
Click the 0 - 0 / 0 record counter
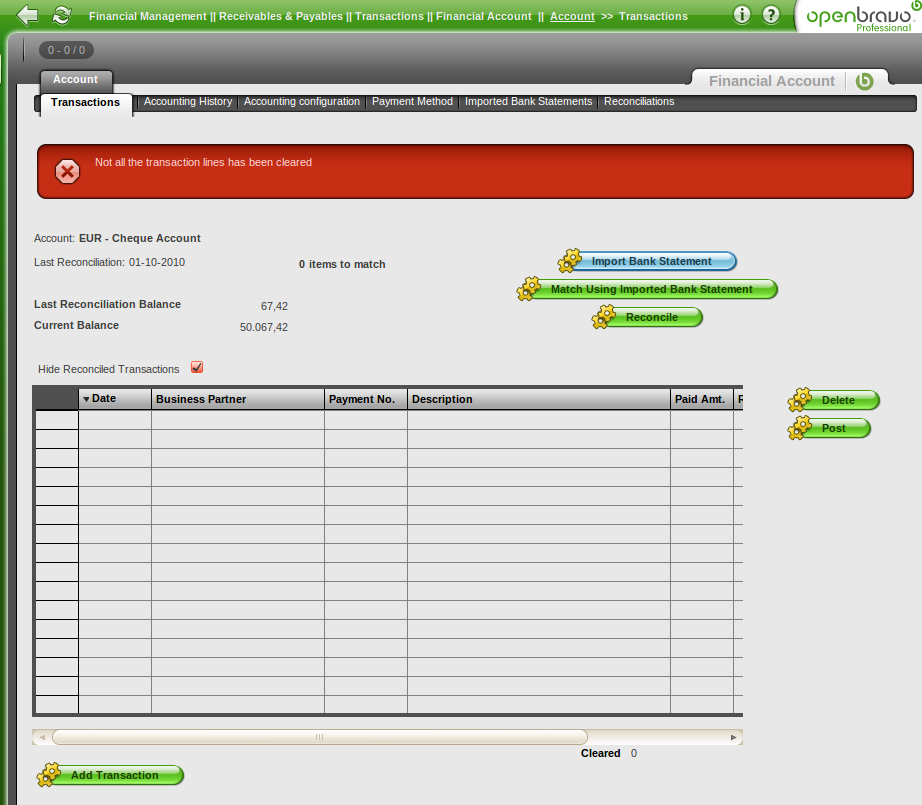coord(66,51)
